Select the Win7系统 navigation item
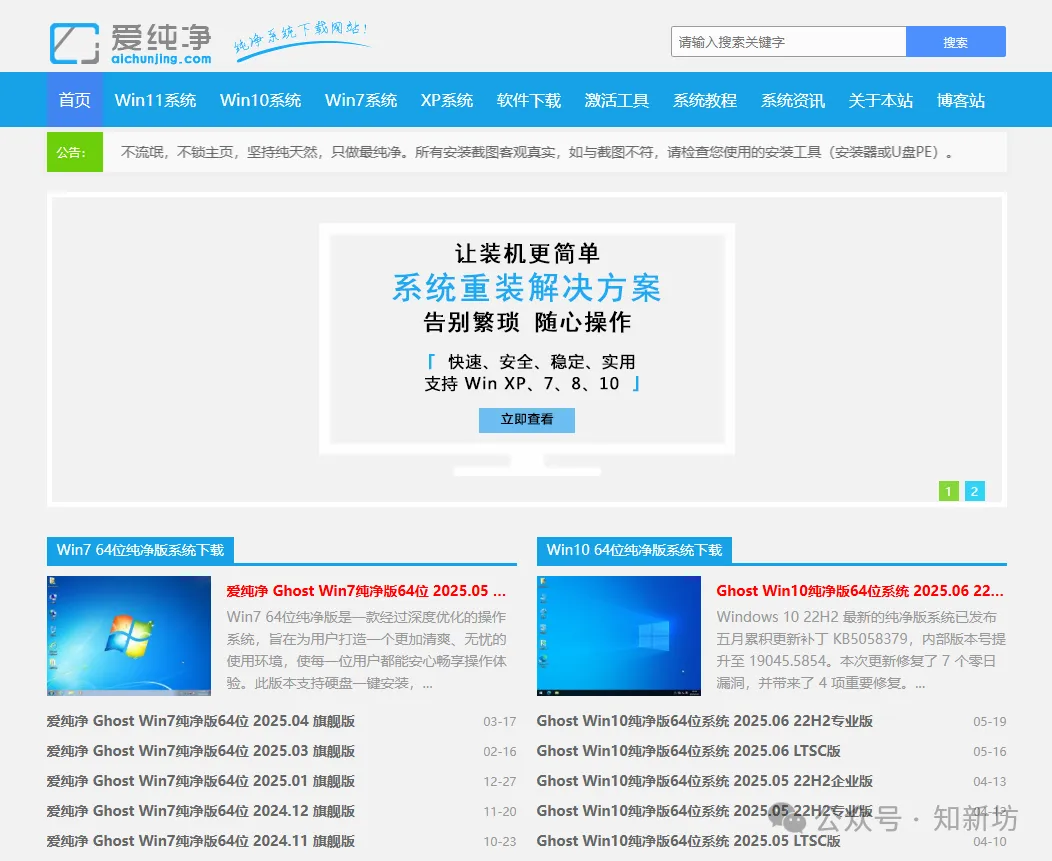This screenshot has width=1052, height=861. [x=361, y=100]
